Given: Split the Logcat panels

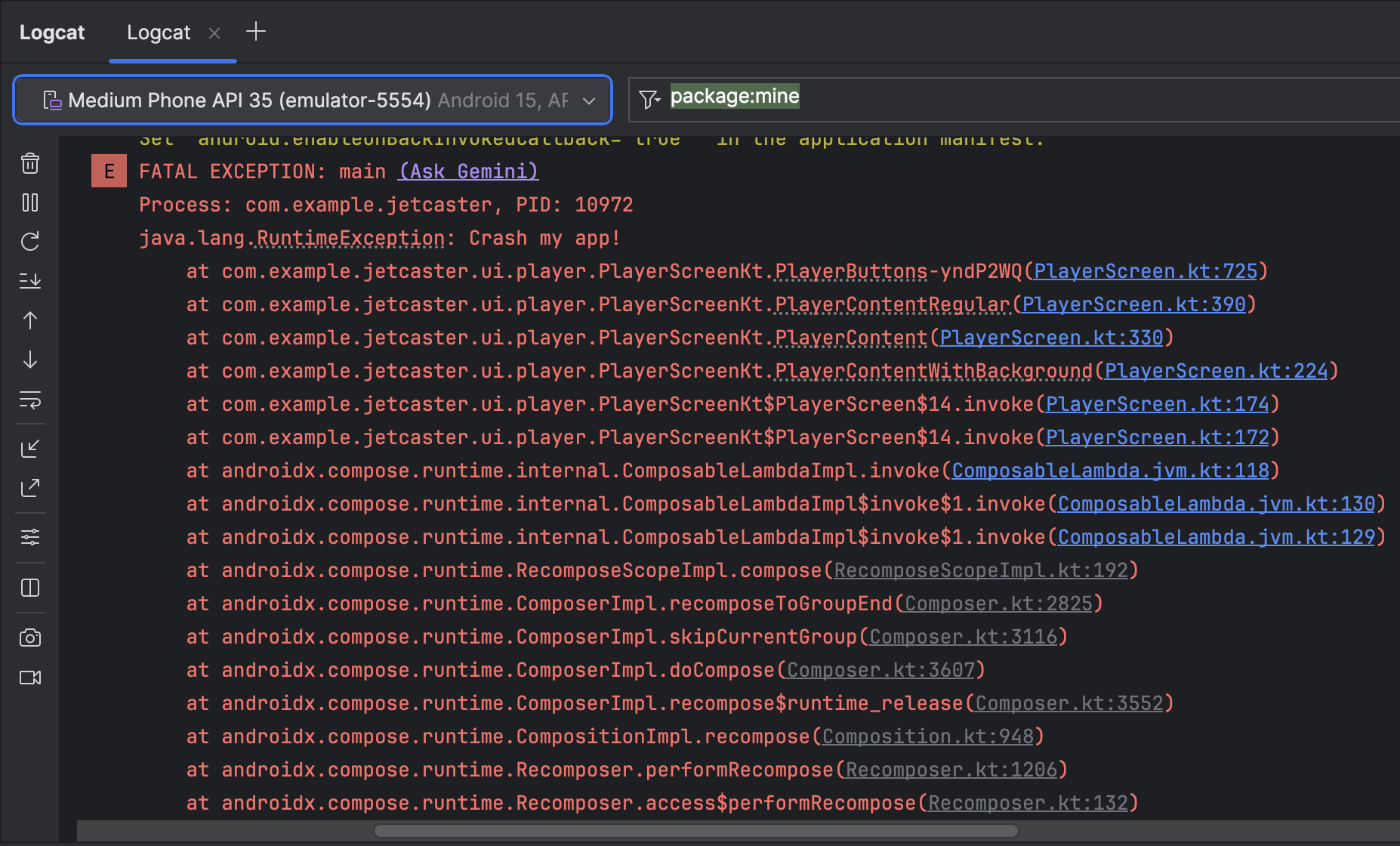Looking at the screenshot, I should click(30, 588).
